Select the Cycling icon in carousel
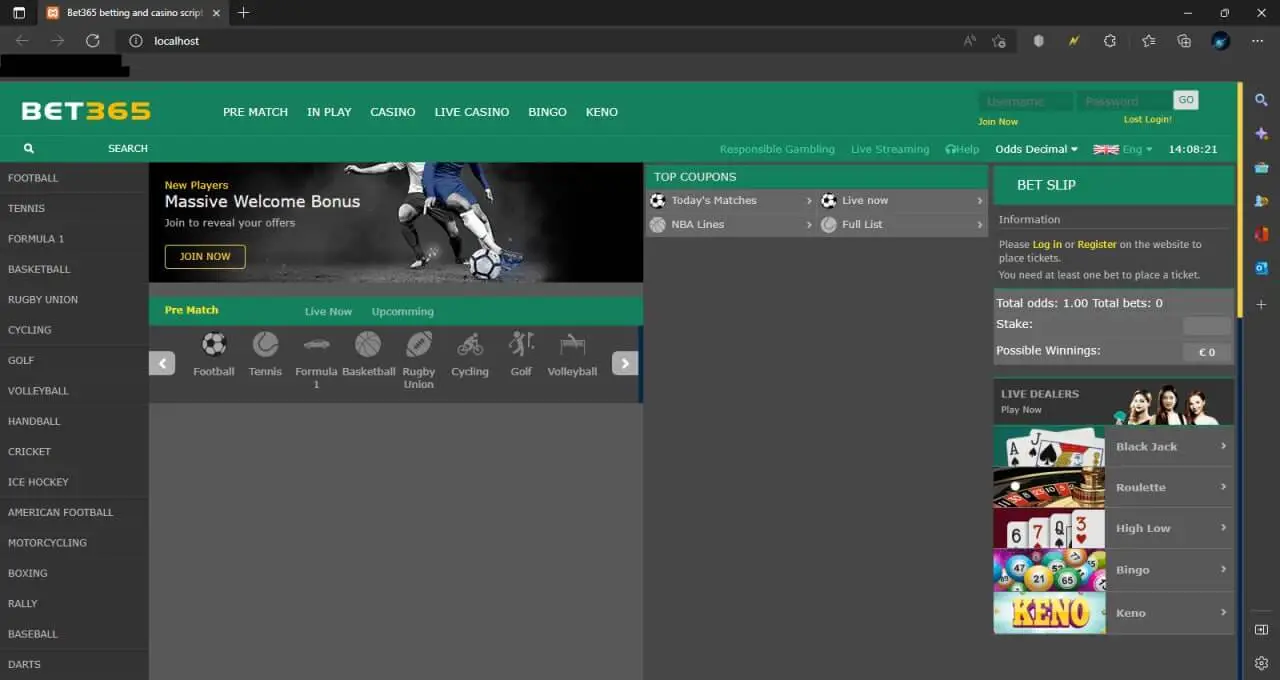 coord(470,345)
